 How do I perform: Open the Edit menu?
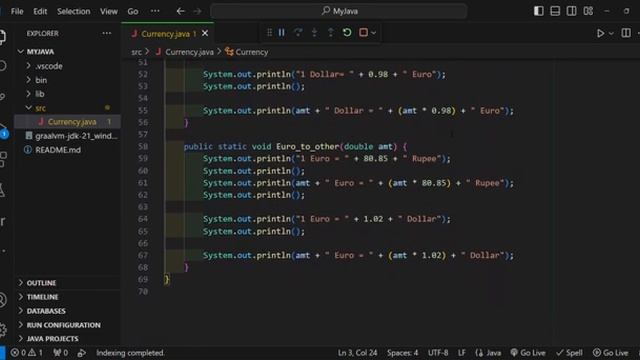tap(40, 11)
